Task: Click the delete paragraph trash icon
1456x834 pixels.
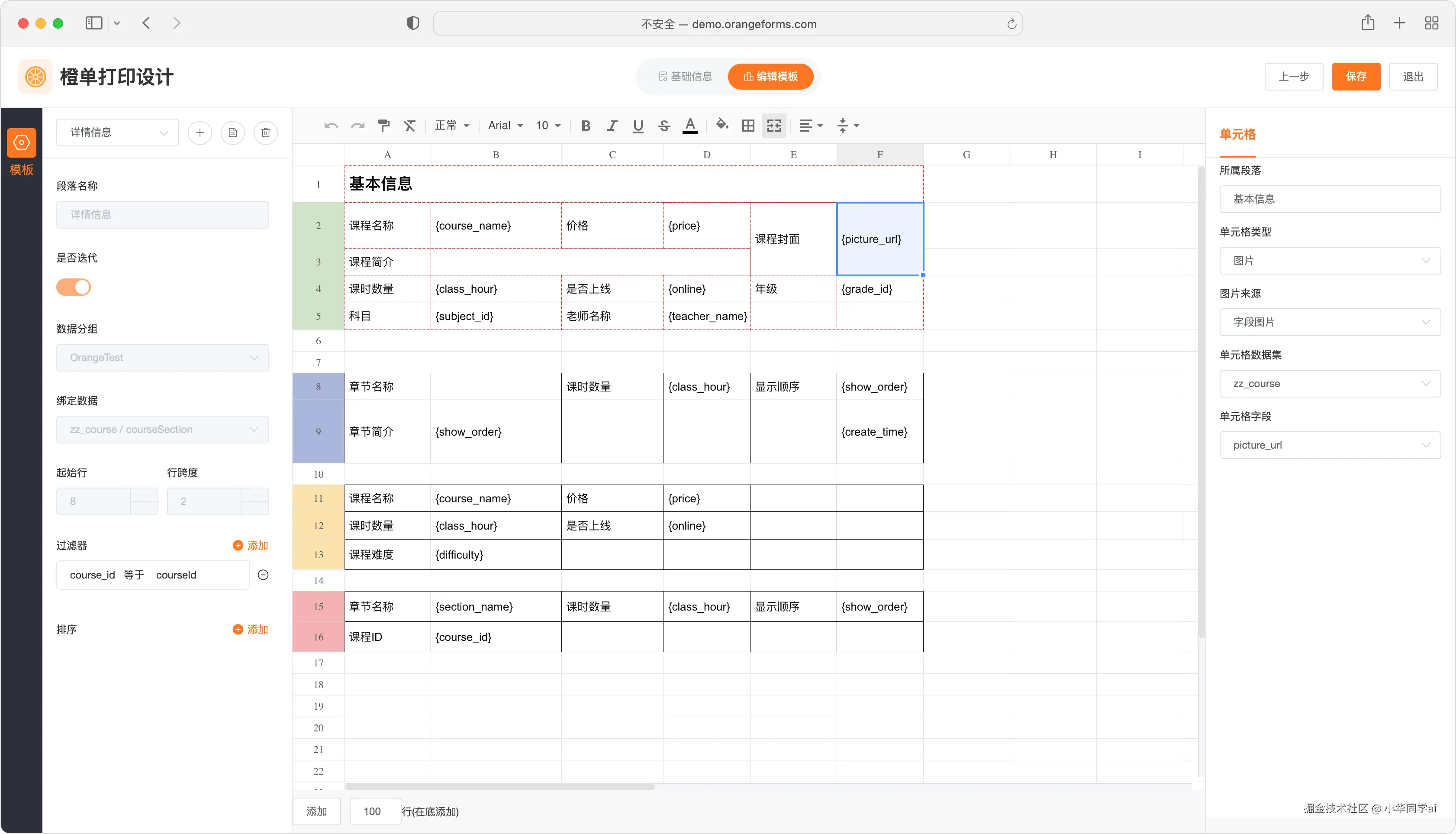Action: click(266, 133)
